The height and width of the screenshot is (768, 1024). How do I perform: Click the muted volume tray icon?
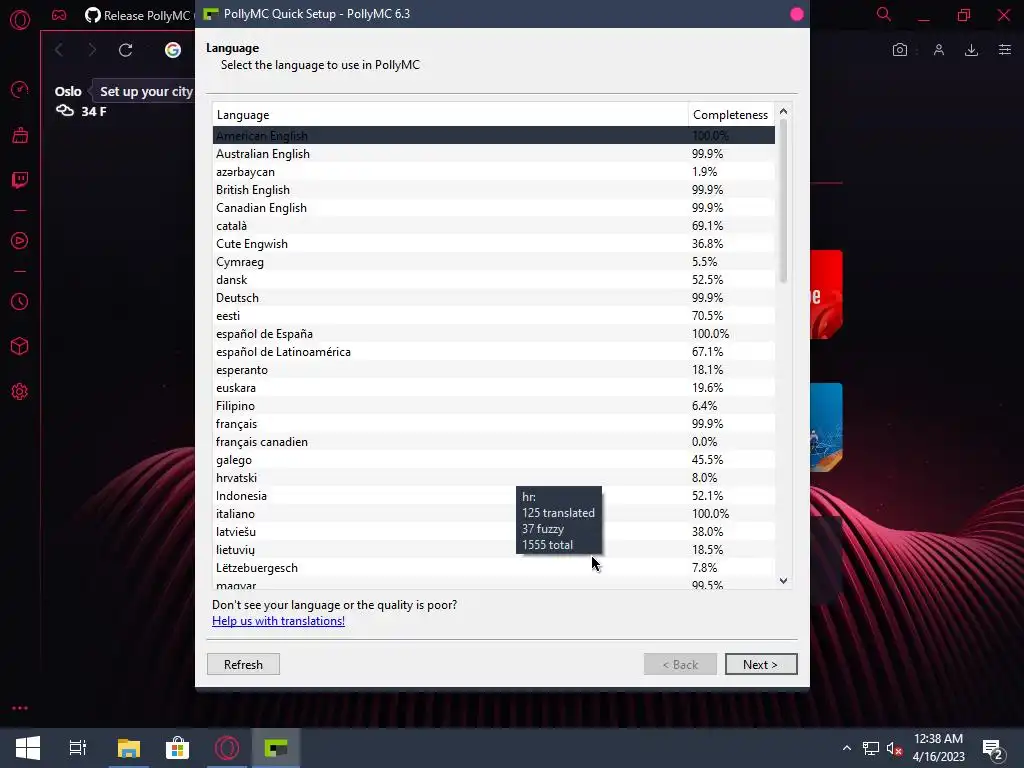click(894, 748)
